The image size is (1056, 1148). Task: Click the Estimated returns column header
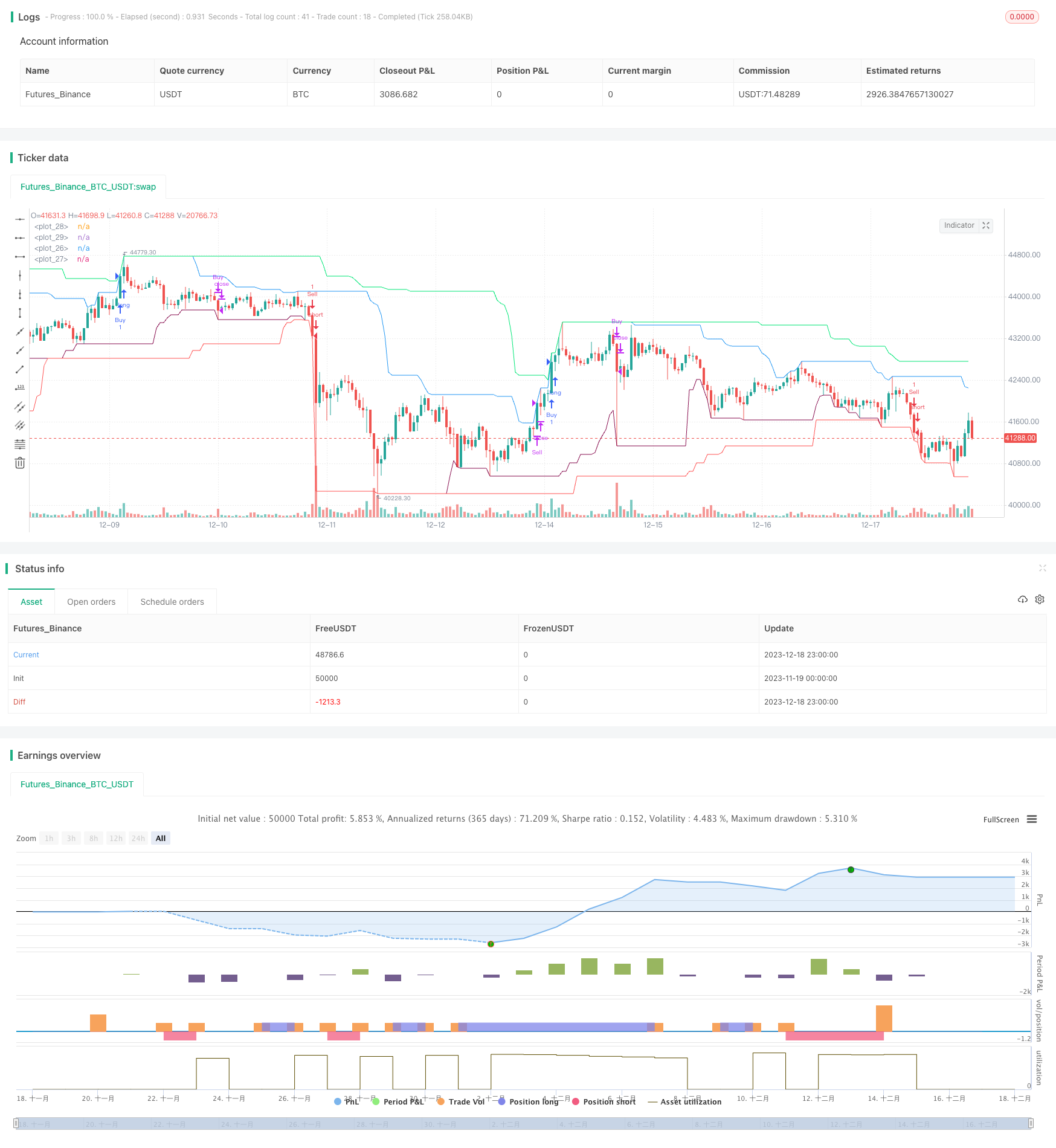(x=904, y=71)
